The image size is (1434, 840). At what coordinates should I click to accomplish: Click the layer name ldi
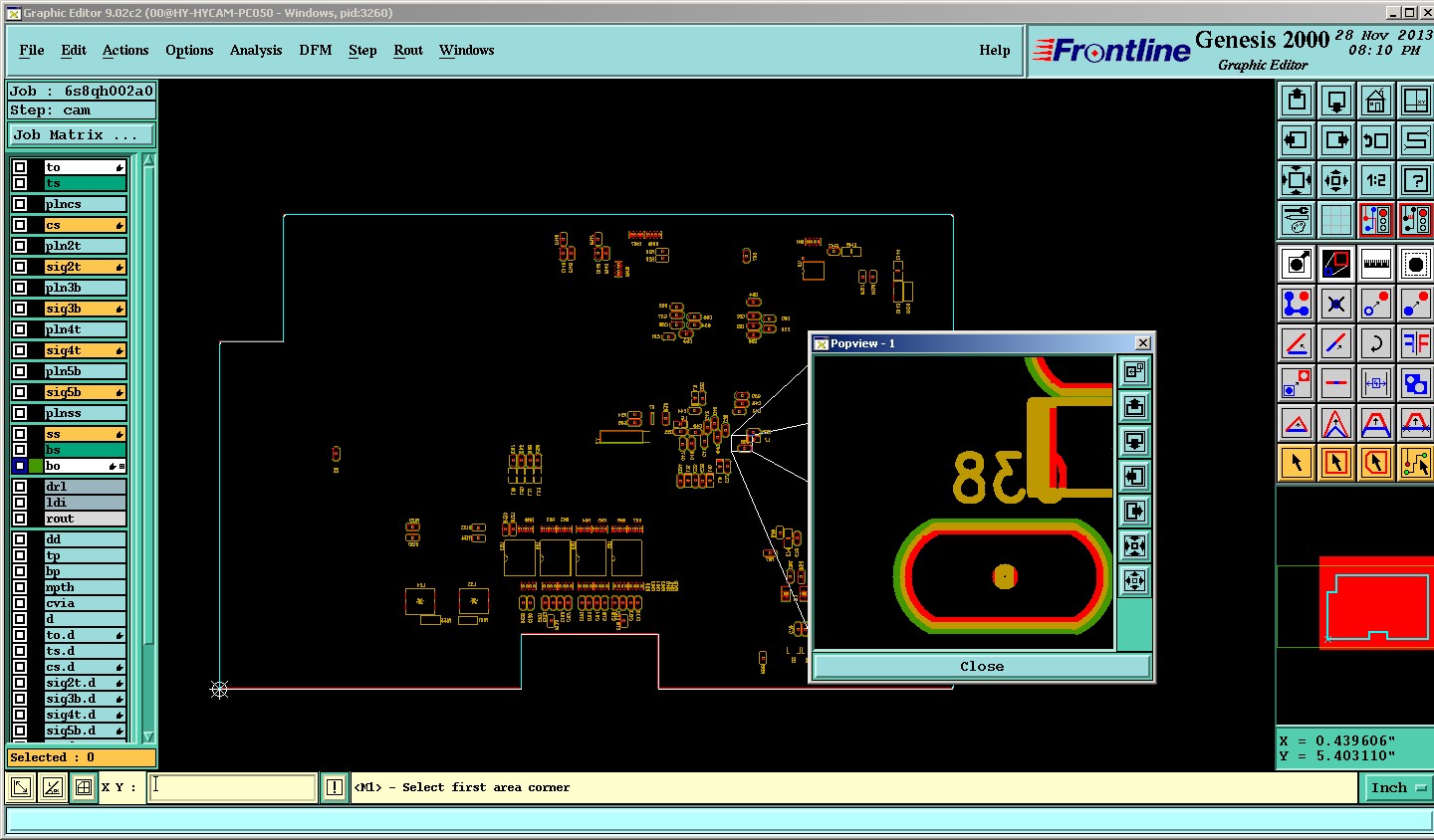click(85, 503)
